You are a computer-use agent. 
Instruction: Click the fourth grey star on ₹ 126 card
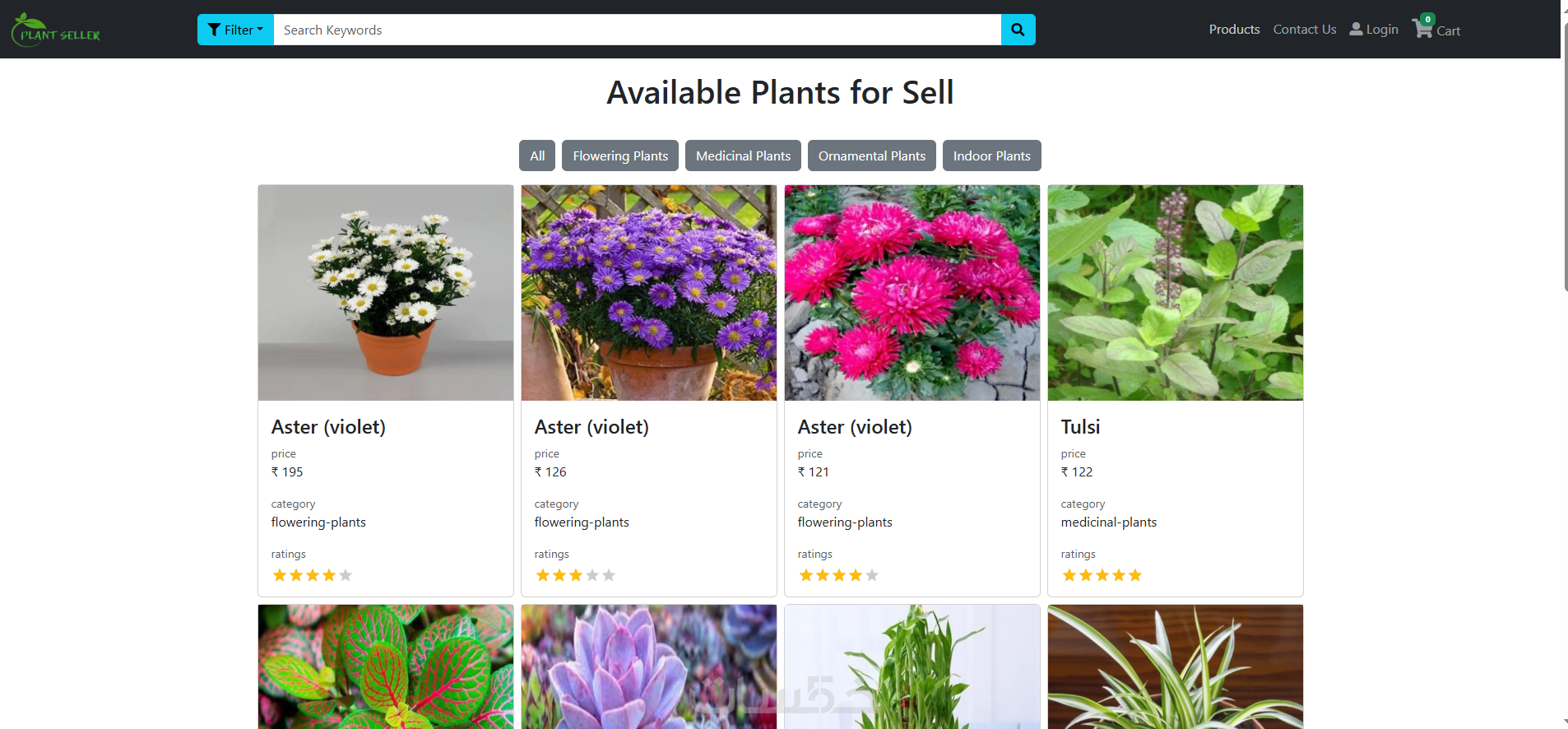(x=592, y=575)
